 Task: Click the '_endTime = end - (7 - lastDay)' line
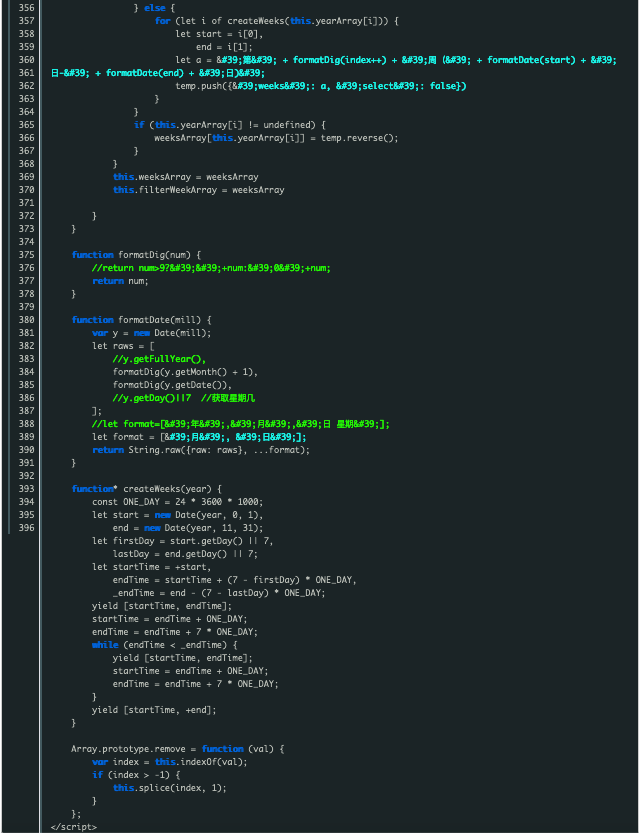point(219,593)
